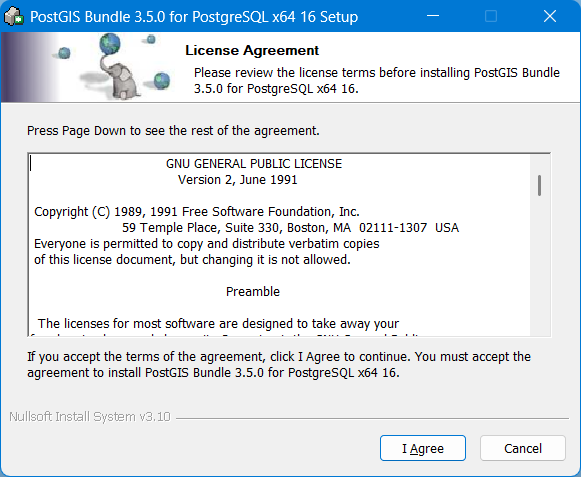Viewport: 581px width, 477px height.
Task: Click the 59 Temple Place address line
Action: click(x=290, y=228)
